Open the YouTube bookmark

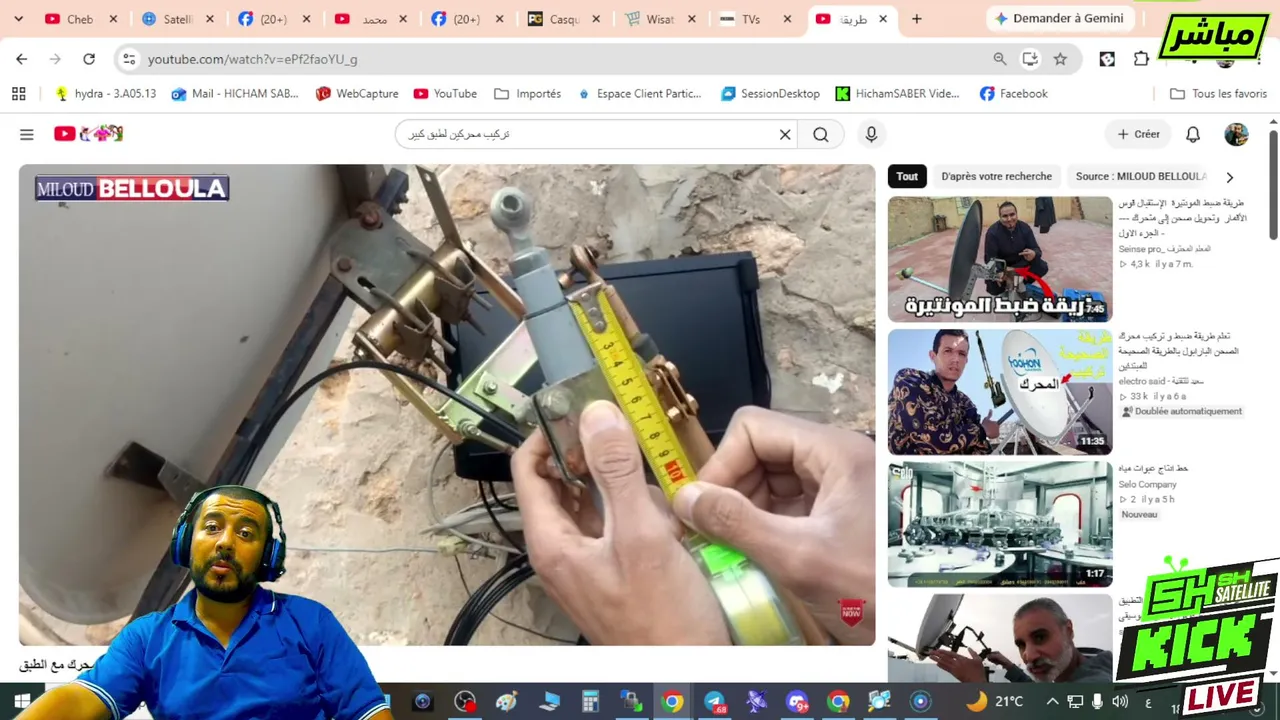pos(445,93)
